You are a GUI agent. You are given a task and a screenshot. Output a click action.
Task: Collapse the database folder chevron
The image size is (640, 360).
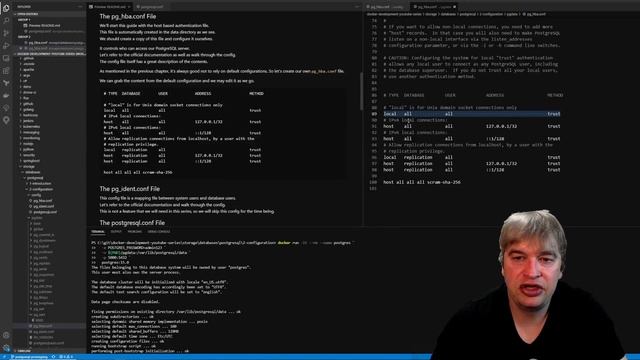23,172
